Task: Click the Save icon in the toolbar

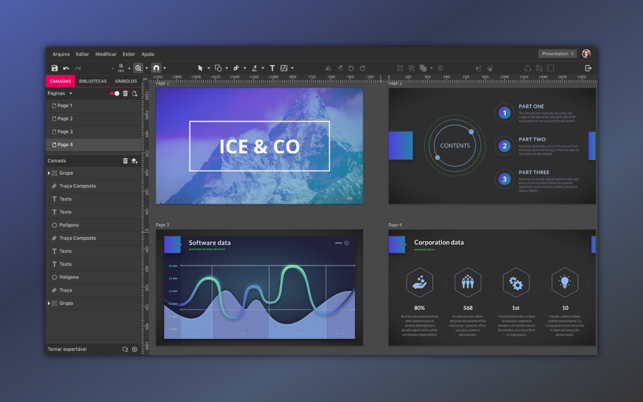Action: [x=55, y=68]
